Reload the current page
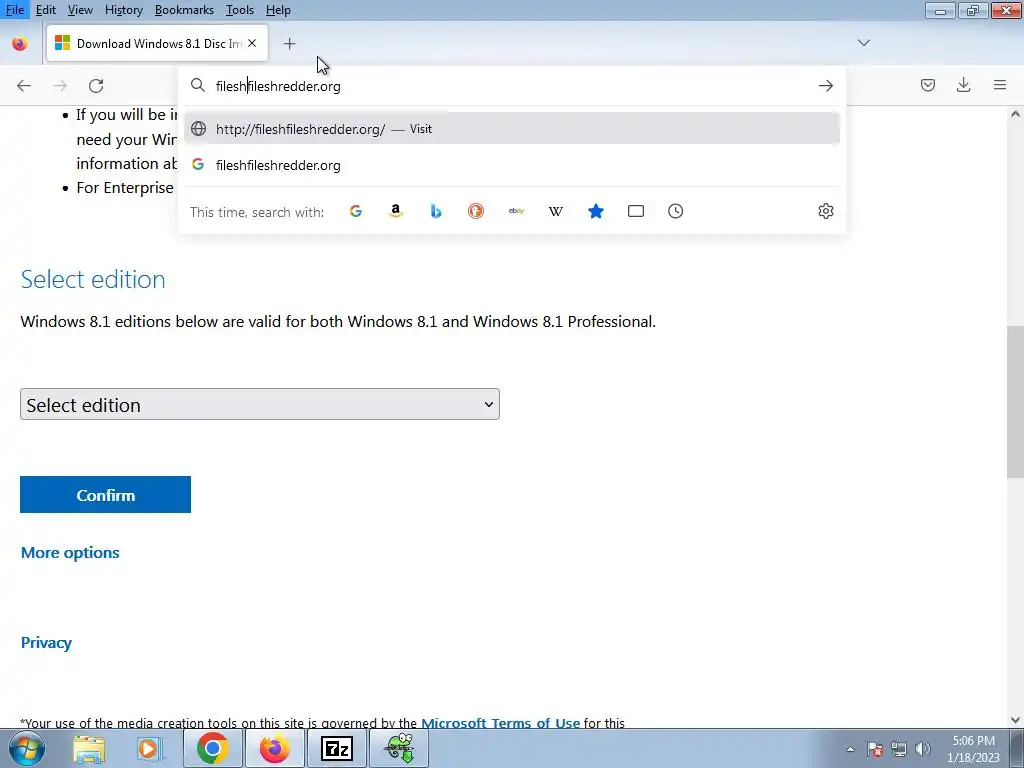 (x=96, y=86)
